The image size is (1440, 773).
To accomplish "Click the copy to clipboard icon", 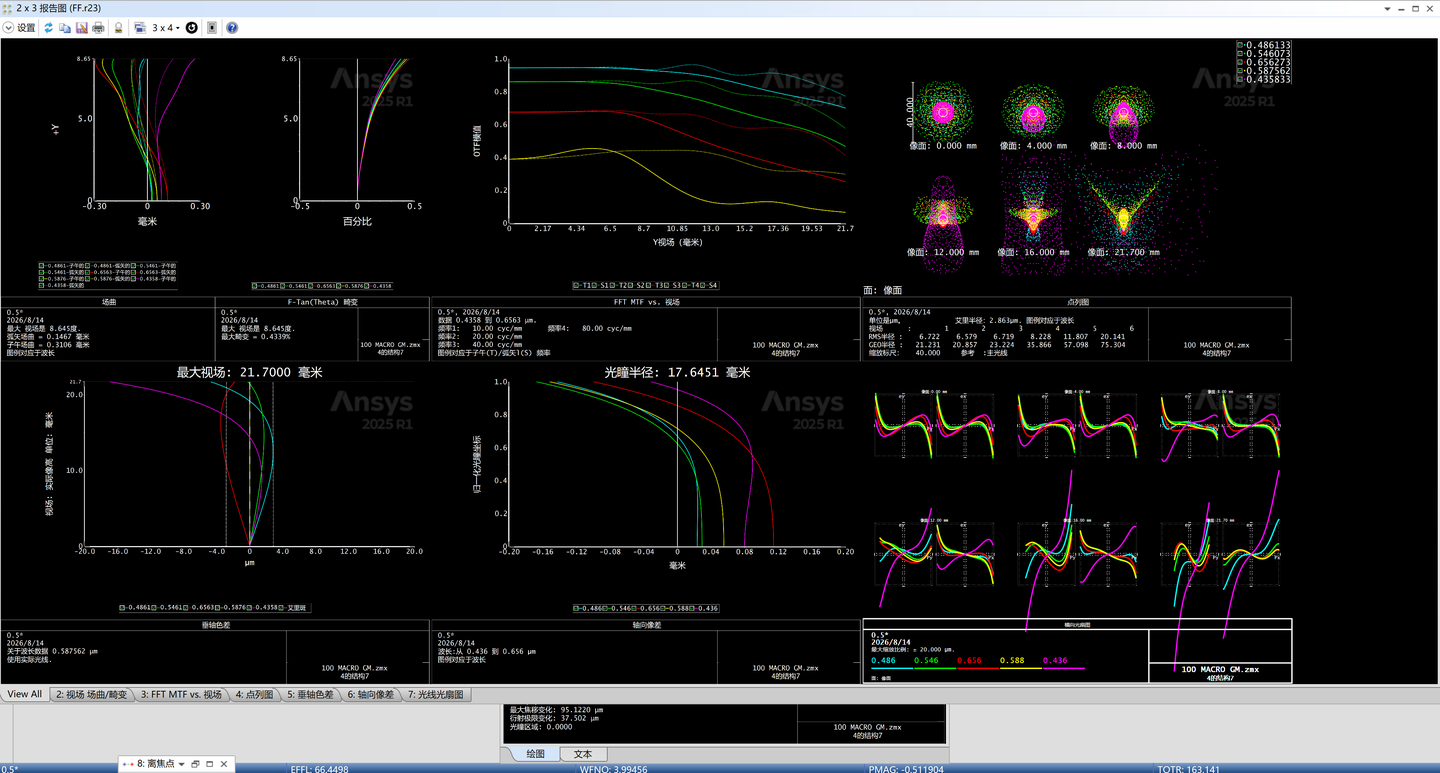I will [65, 28].
